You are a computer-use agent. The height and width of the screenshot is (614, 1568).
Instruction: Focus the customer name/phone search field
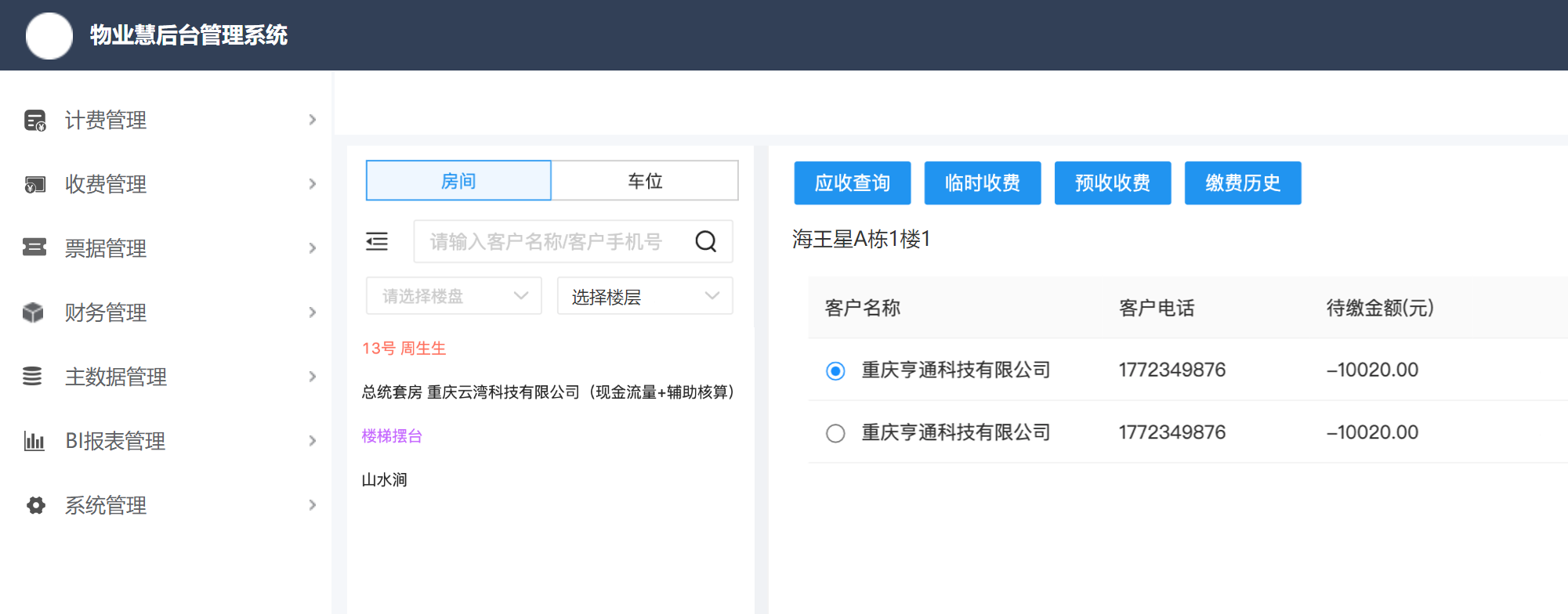coord(574,241)
